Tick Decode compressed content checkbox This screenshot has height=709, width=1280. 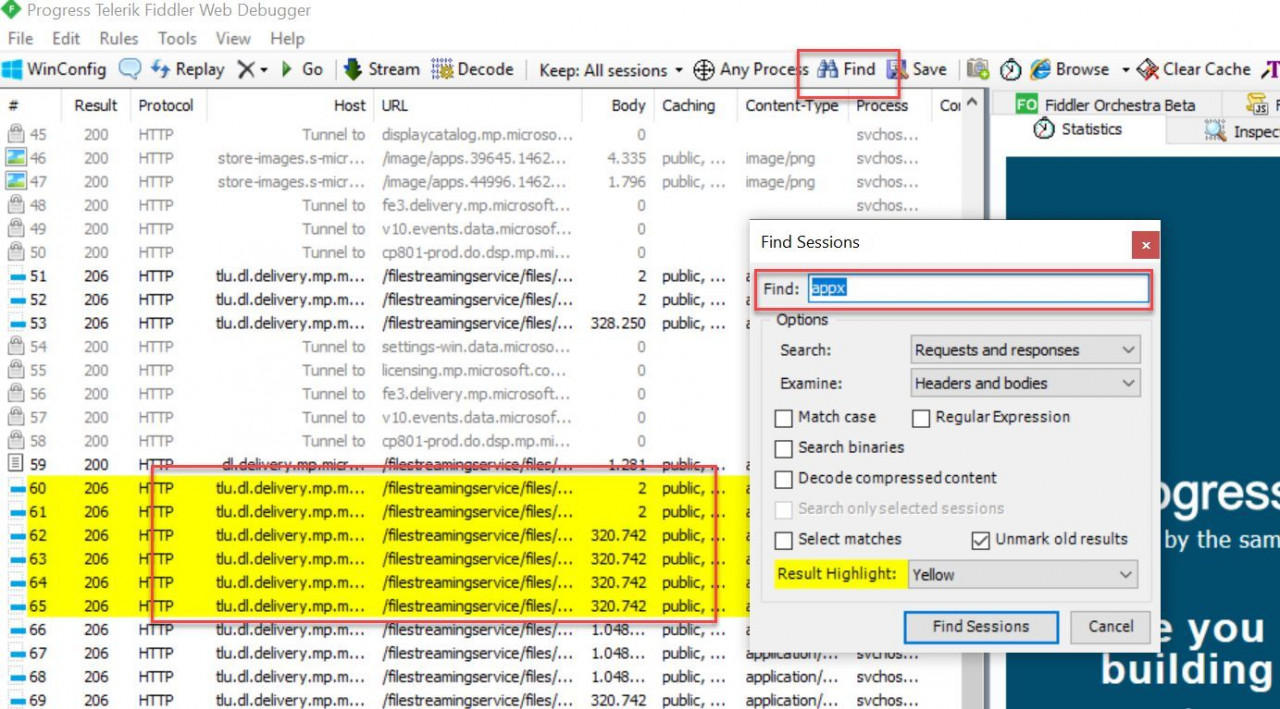click(784, 479)
